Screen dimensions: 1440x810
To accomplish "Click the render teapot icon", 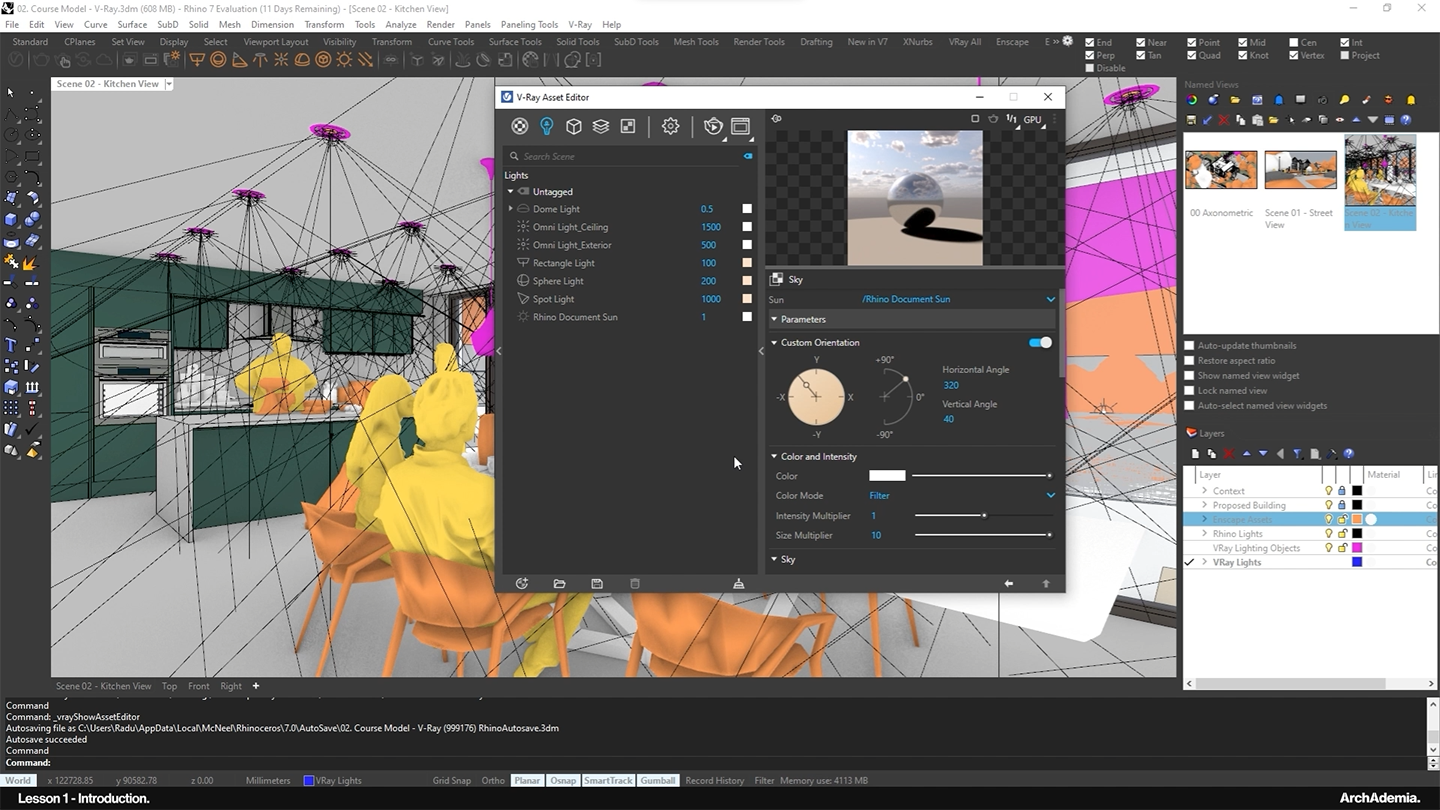I will point(712,126).
